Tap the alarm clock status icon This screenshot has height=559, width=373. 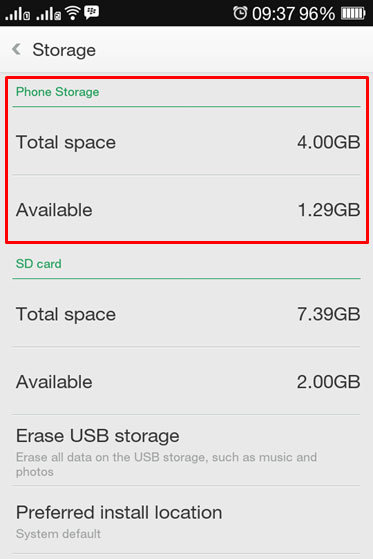[x=240, y=13]
